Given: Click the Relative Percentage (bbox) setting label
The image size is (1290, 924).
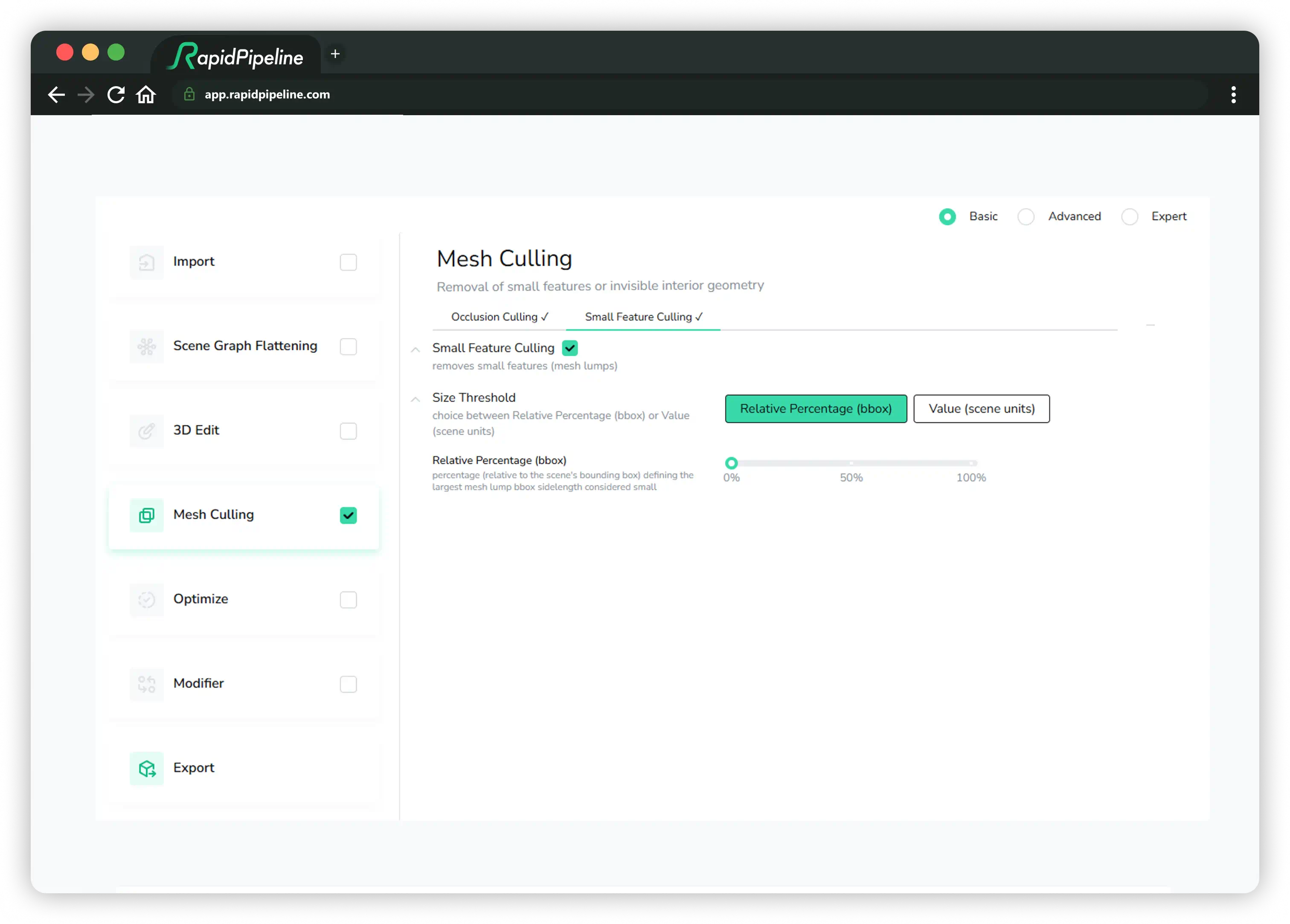Looking at the screenshot, I should 499,460.
